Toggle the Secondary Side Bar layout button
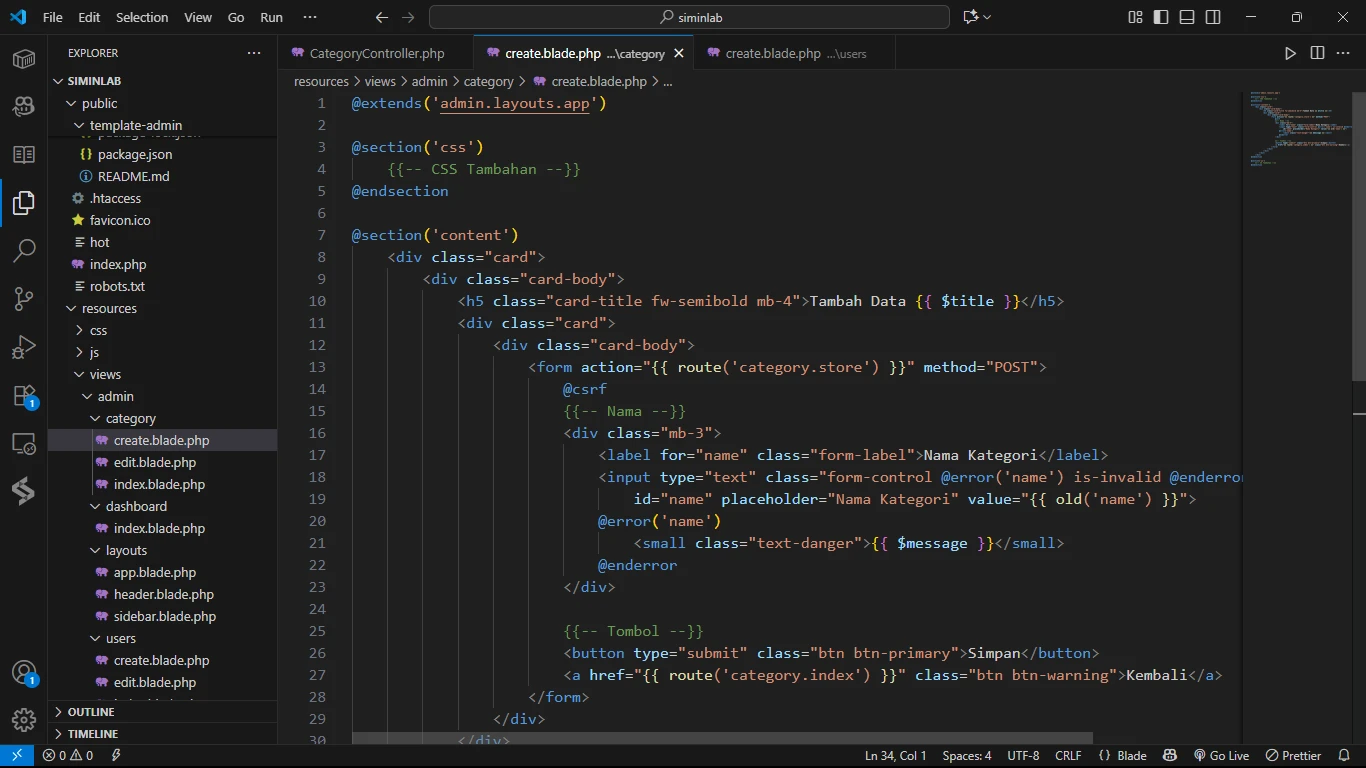The width and height of the screenshot is (1366, 768). (1213, 17)
